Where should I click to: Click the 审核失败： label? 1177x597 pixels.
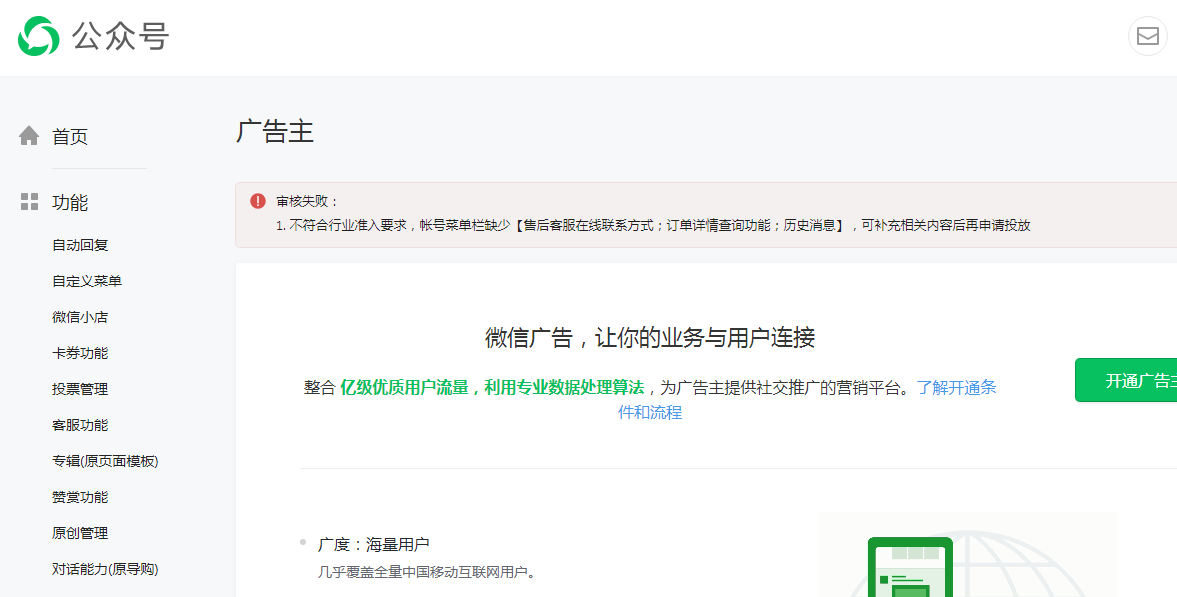click(x=308, y=201)
